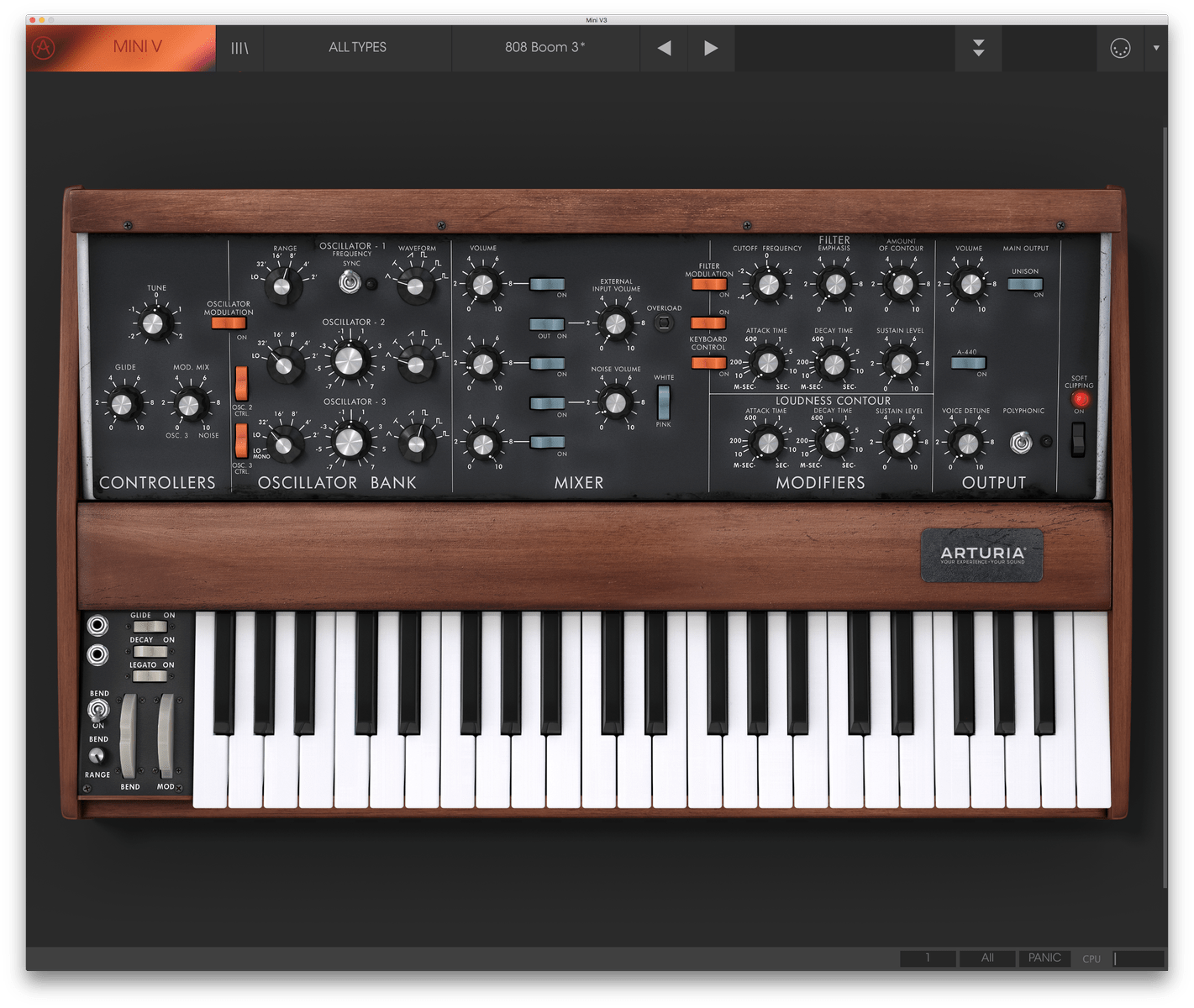
Task: Open the advanced panel with the double-arrow icon
Action: click(979, 48)
